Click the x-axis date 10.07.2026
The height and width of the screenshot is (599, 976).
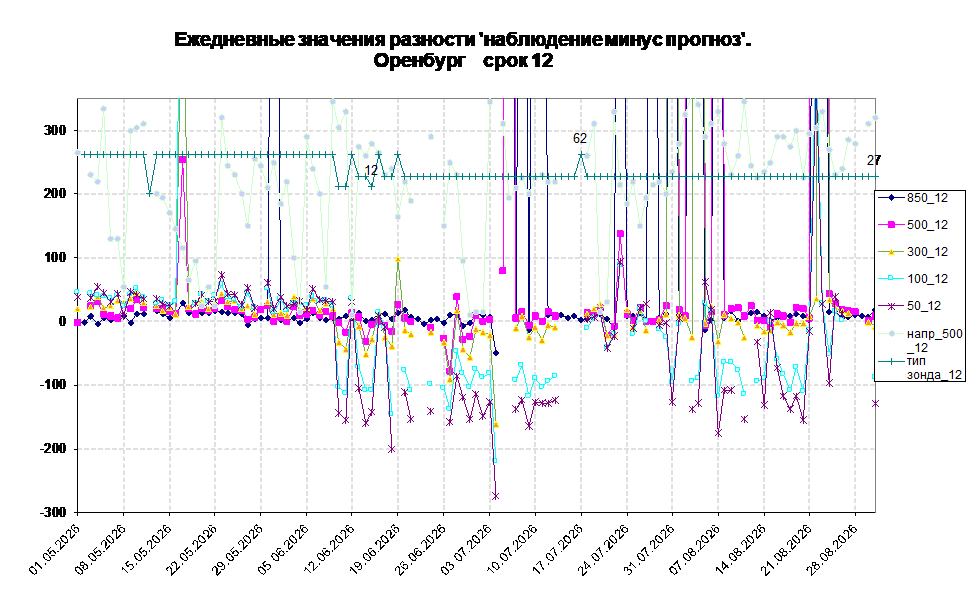click(513, 549)
